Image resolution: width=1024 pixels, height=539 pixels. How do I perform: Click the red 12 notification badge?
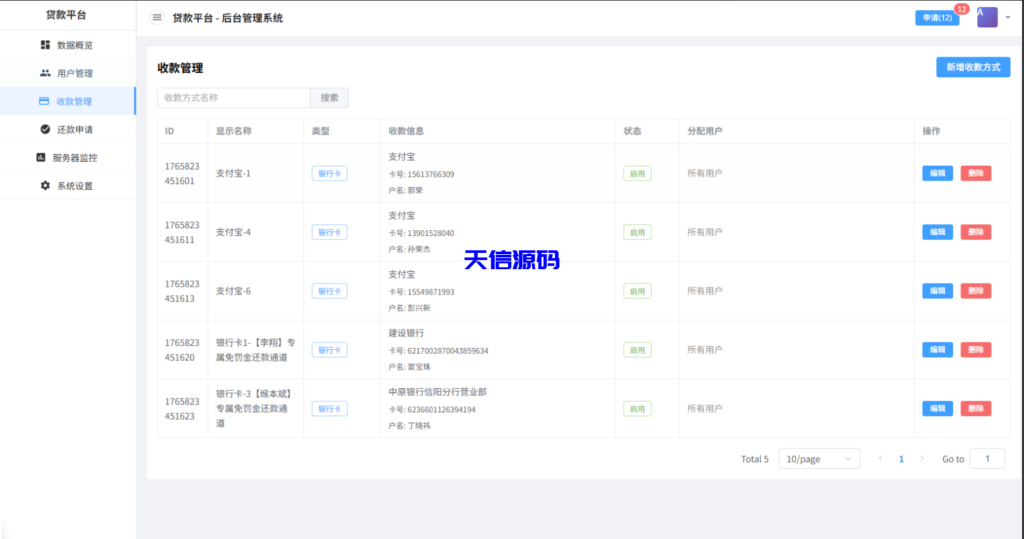click(961, 9)
